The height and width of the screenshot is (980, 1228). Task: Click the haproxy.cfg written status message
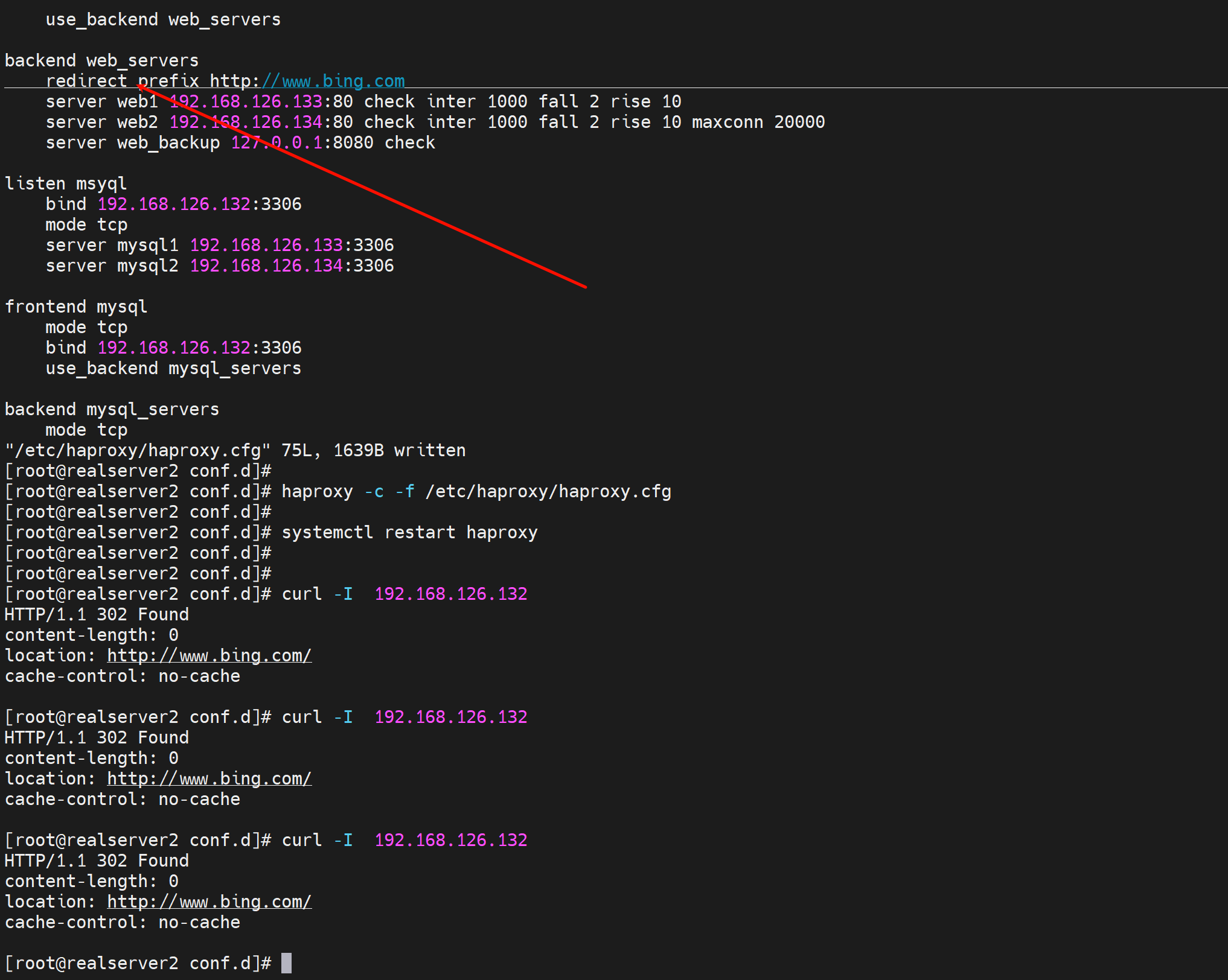pos(235,450)
